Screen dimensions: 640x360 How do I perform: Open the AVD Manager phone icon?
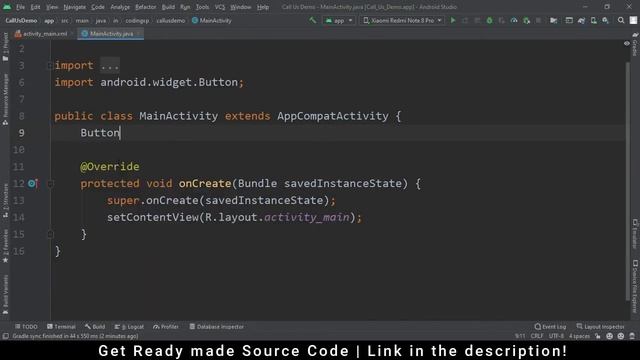593,20
